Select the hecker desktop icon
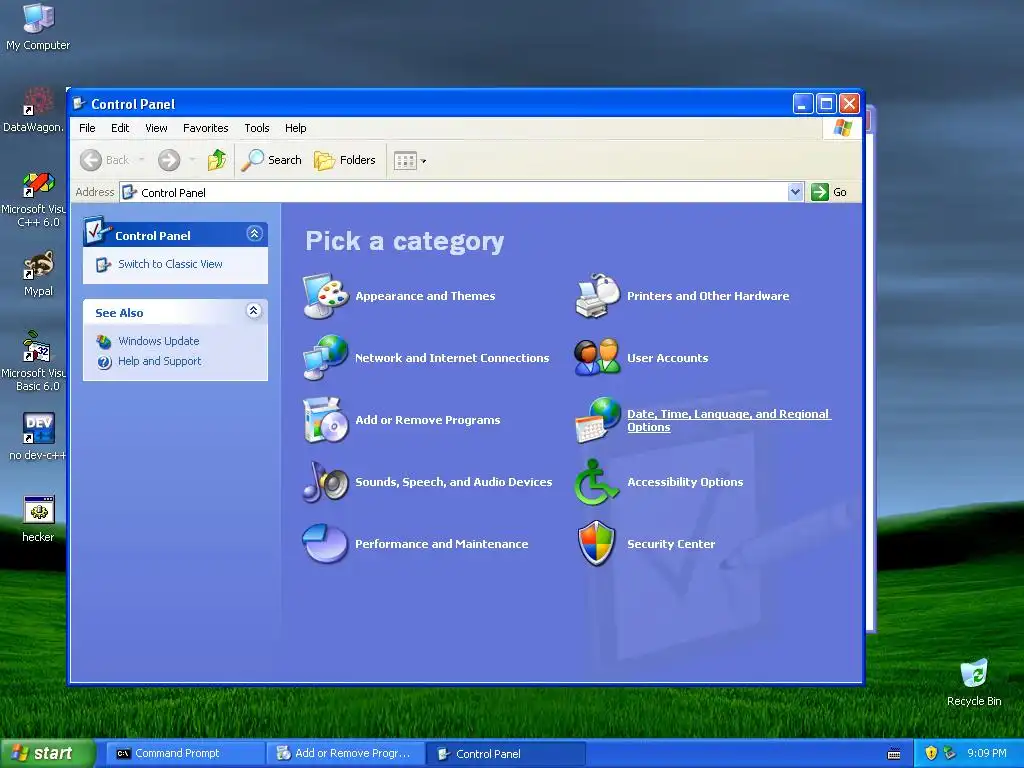The width and height of the screenshot is (1024, 768). pyautogui.click(x=38, y=519)
